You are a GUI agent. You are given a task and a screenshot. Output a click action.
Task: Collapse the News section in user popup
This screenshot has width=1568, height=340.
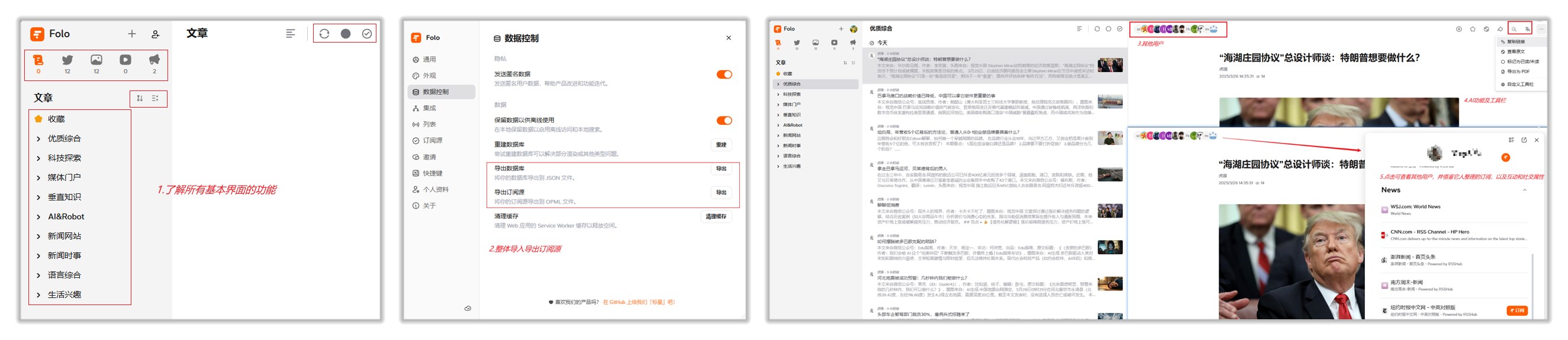point(1524,190)
